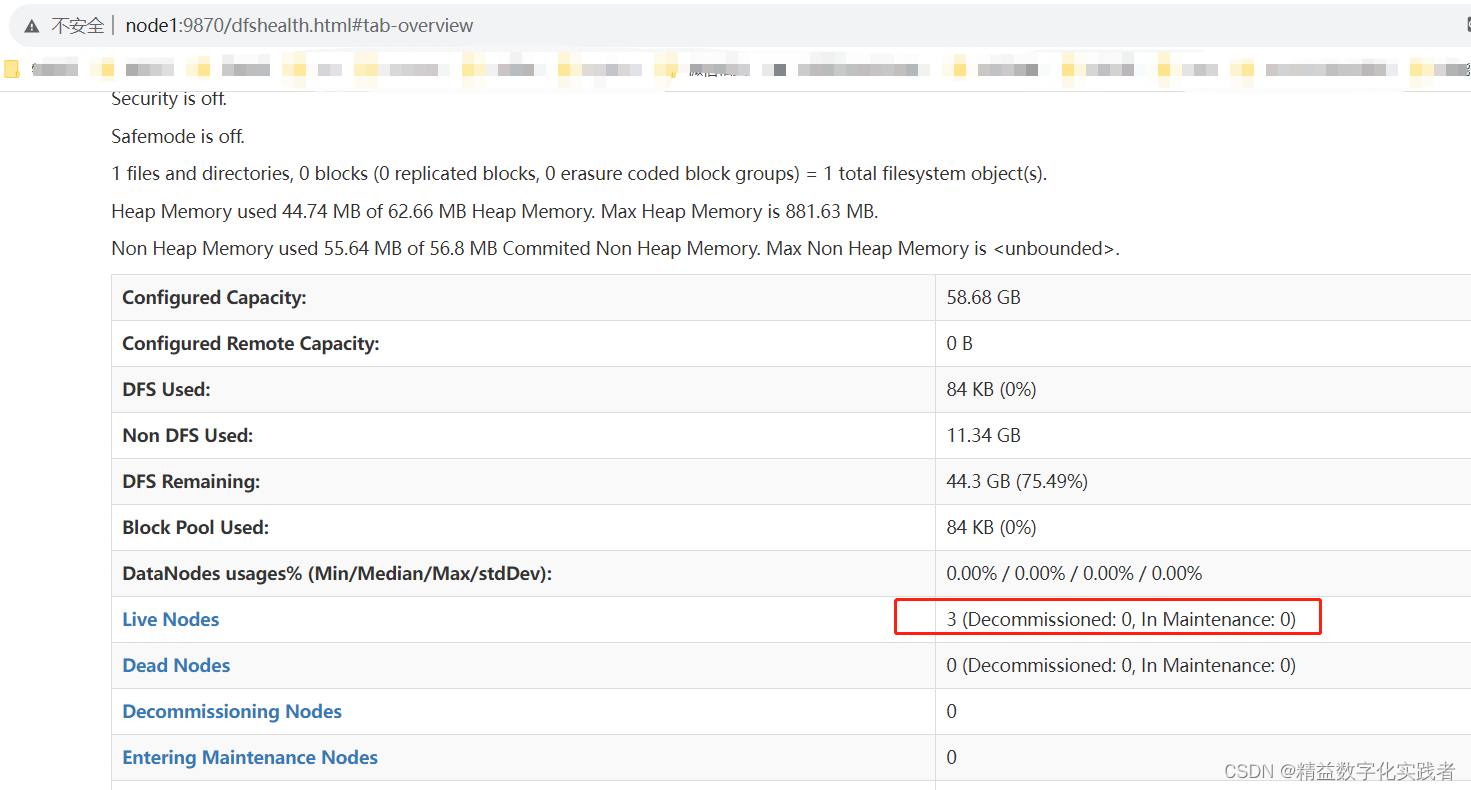Select the Configured Capacity value 58.68 GB
Viewport: 1471px width, 790px height.
(984, 297)
